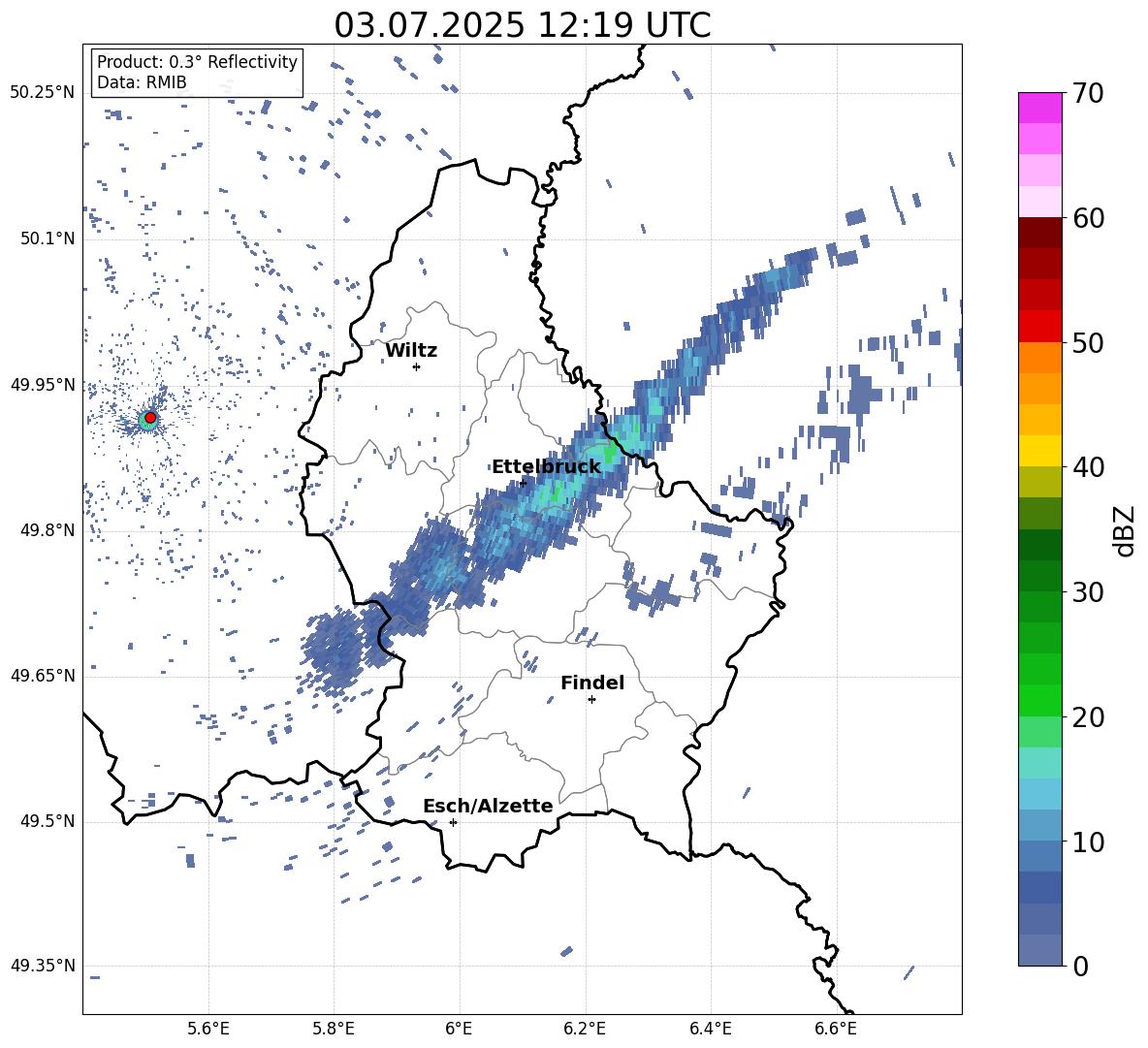Click the 6.4°E longitude label
The image size is (1148, 1048).
710,1029
